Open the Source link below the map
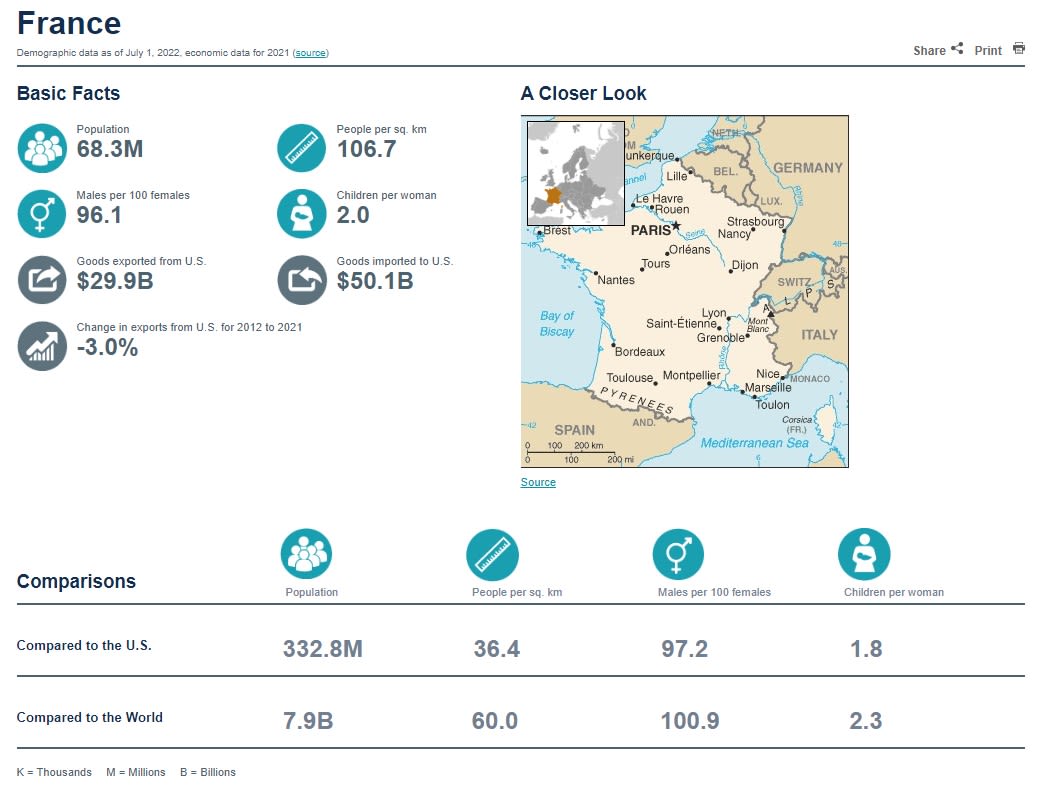1048x790 pixels. 538,483
